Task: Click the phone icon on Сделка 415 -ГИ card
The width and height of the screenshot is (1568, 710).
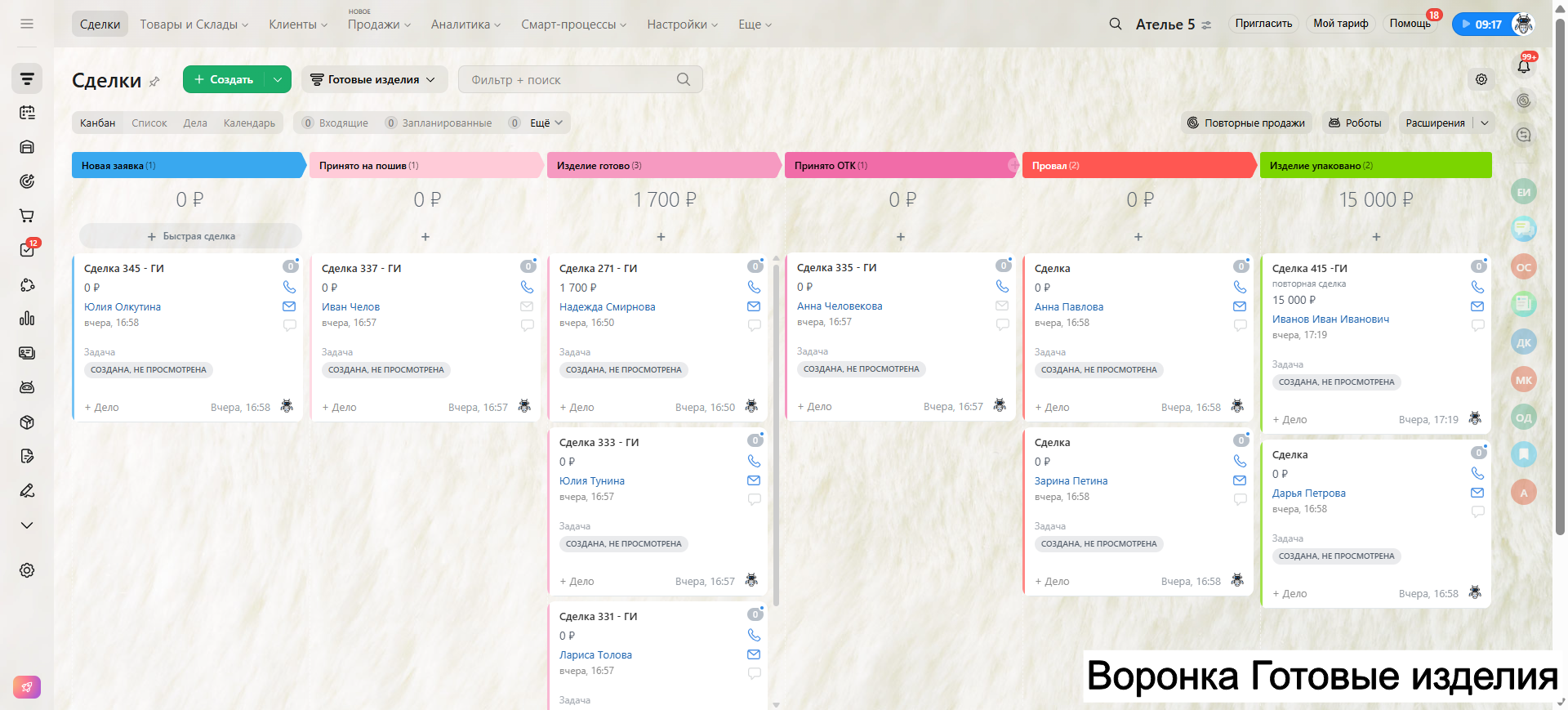Action: tap(1477, 287)
